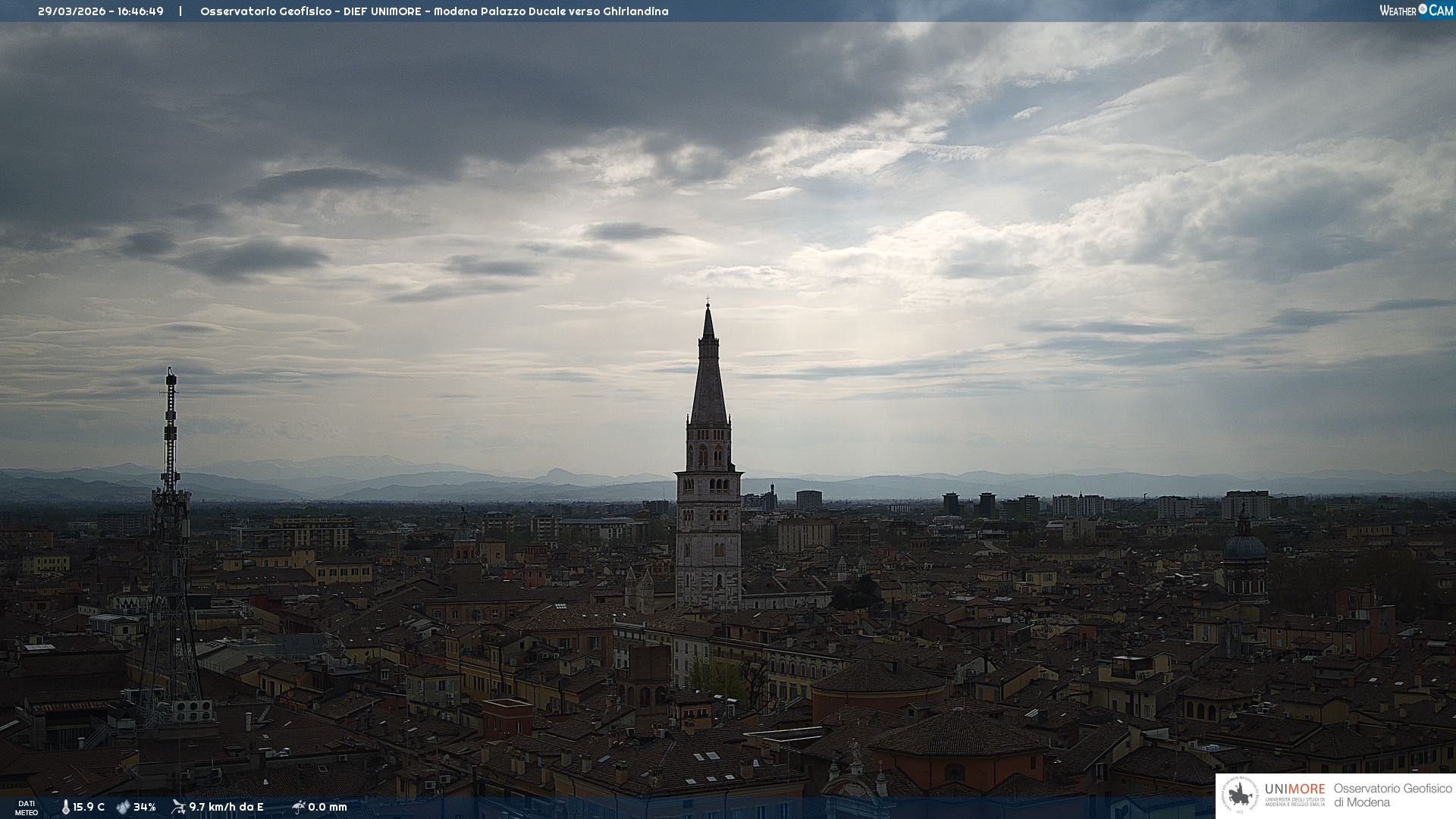This screenshot has width=1456, height=819.
Task: Click the 16:46:49 time stamp
Action: click(140, 11)
